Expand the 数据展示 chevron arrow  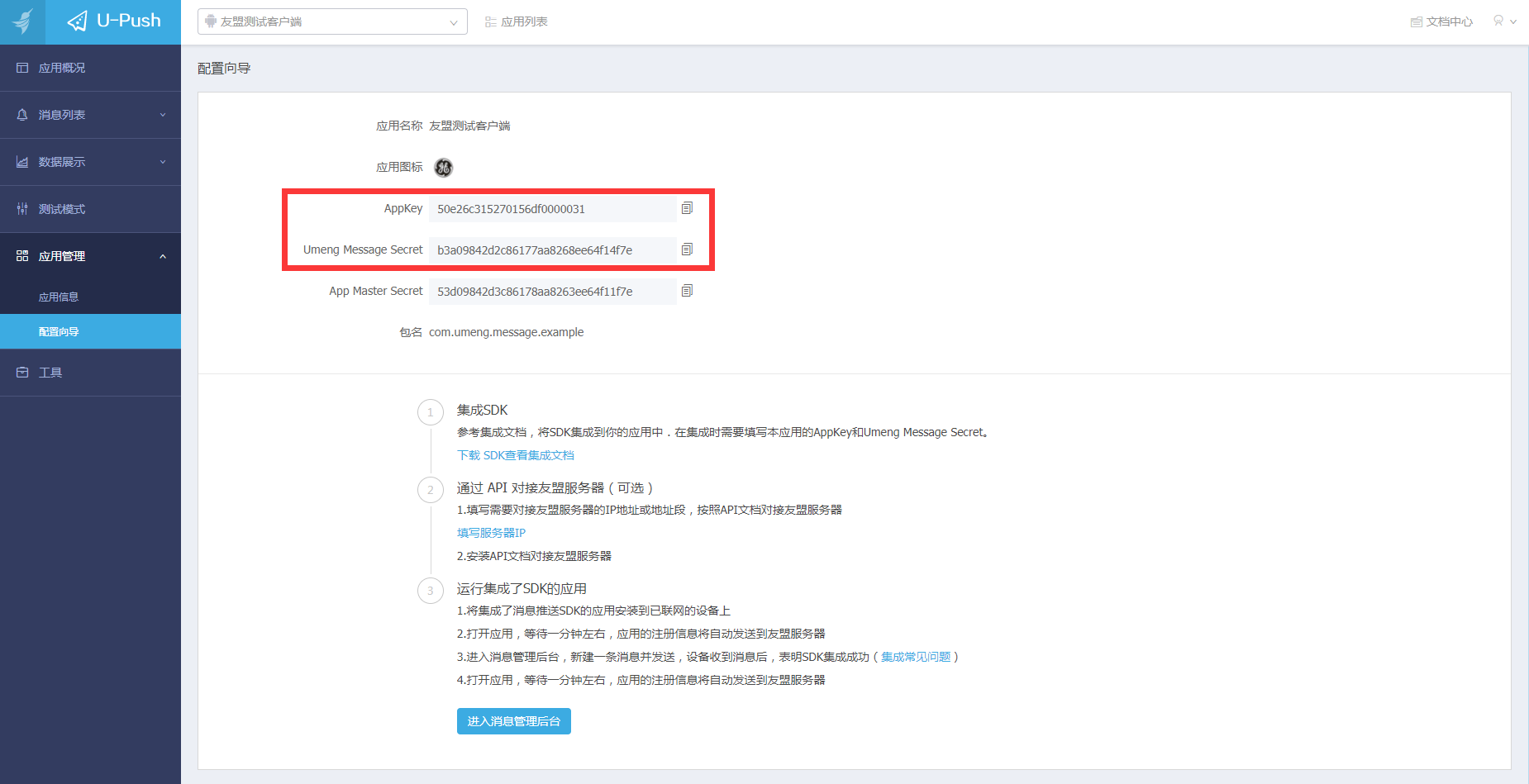tap(163, 162)
